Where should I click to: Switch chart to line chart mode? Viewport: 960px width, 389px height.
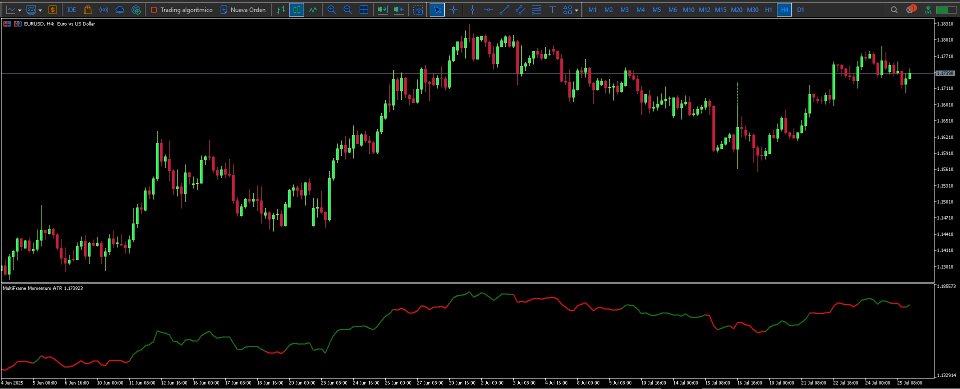tap(313, 10)
